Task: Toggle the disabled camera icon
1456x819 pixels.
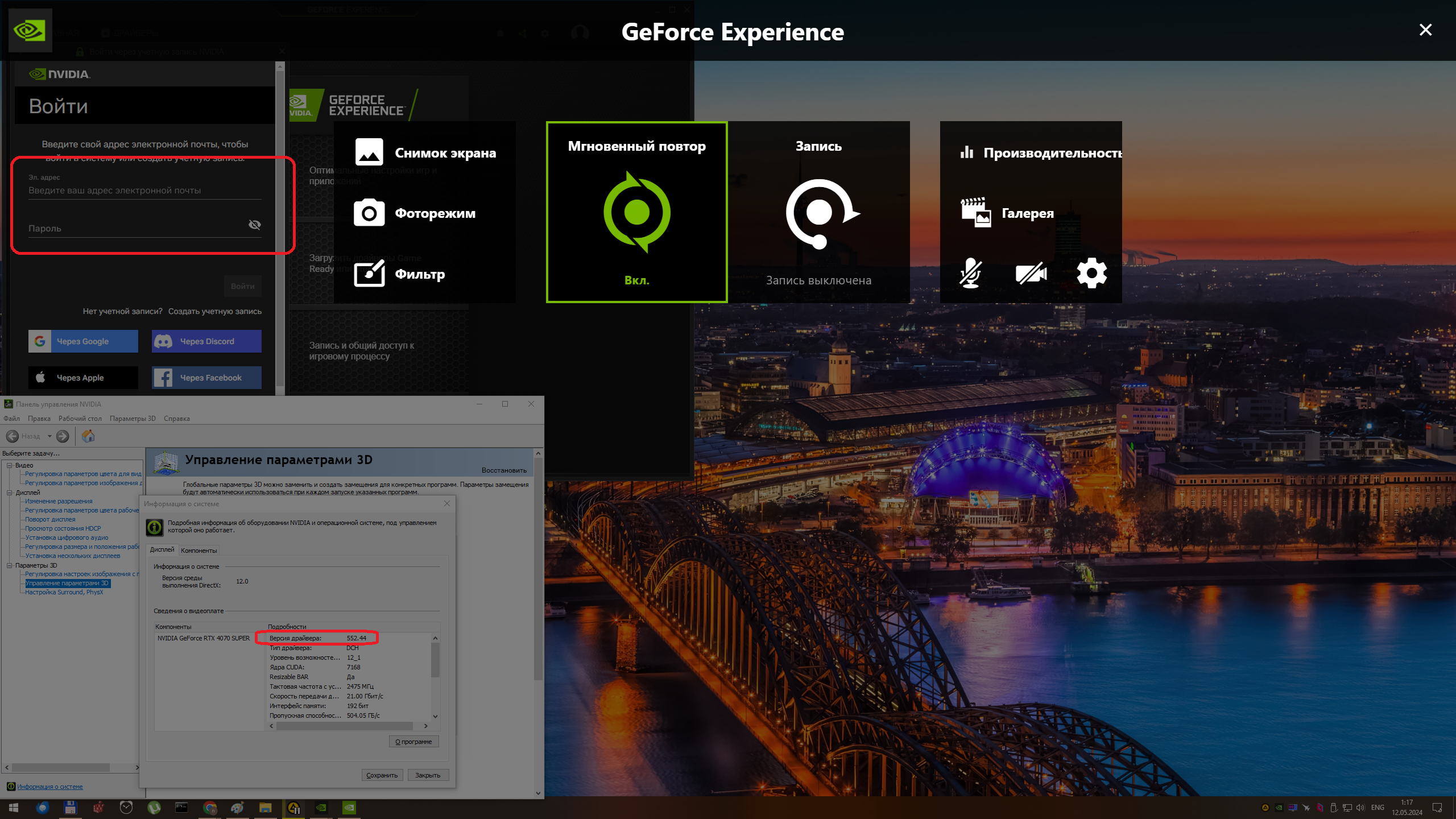Action: click(x=1031, y=274)
